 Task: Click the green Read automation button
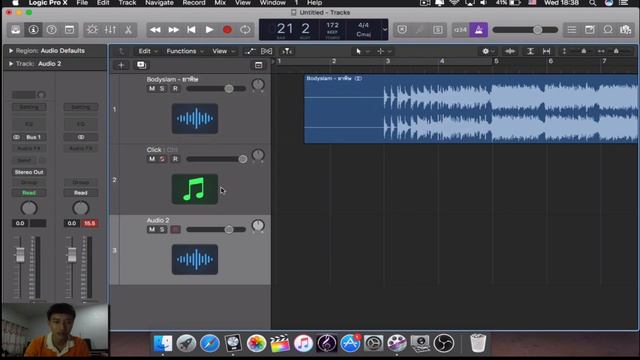click(x=29, y=193)
